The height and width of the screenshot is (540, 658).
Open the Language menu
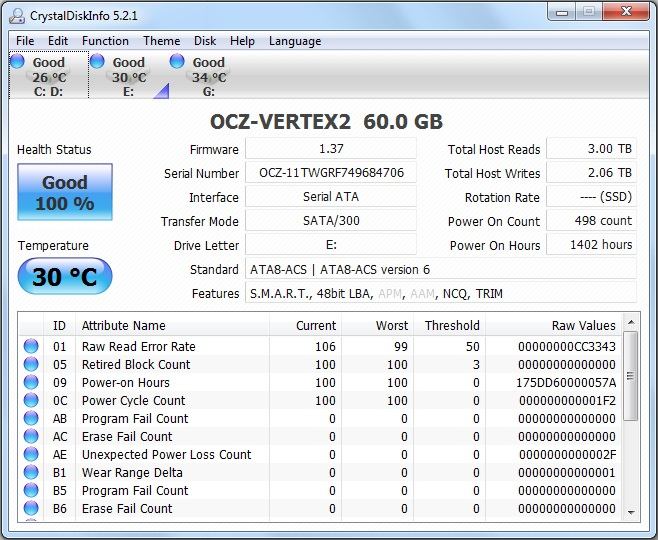295,41
